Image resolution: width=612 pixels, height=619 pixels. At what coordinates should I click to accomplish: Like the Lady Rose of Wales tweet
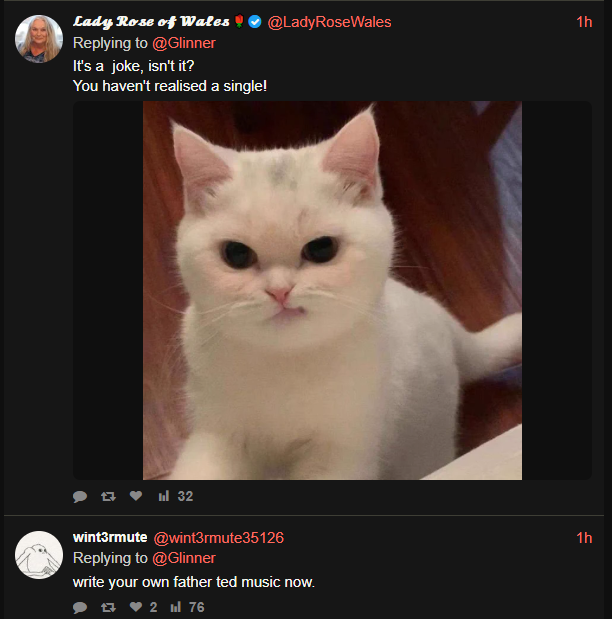[136, 496]
